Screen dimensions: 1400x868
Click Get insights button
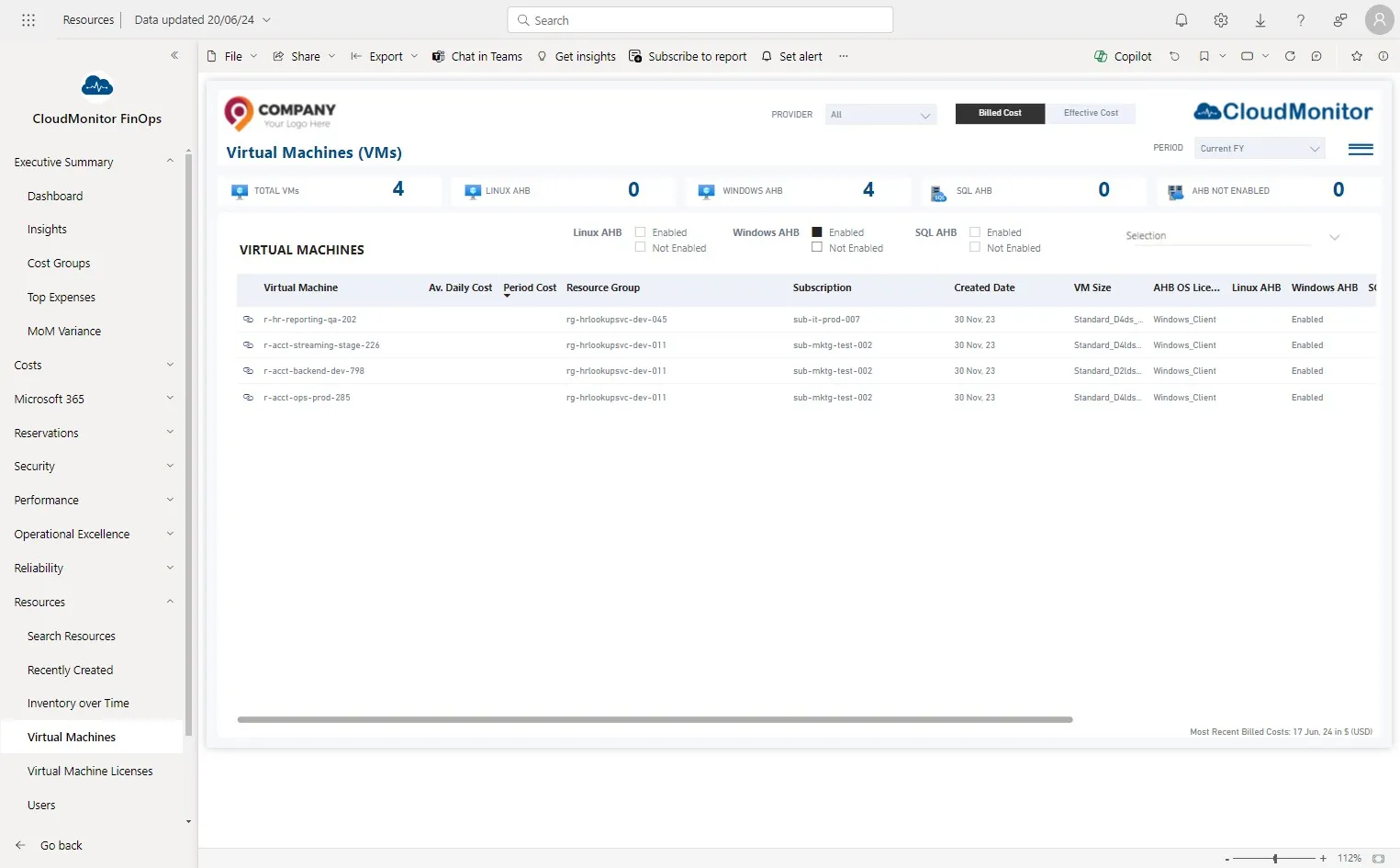[x=577, y=56]
